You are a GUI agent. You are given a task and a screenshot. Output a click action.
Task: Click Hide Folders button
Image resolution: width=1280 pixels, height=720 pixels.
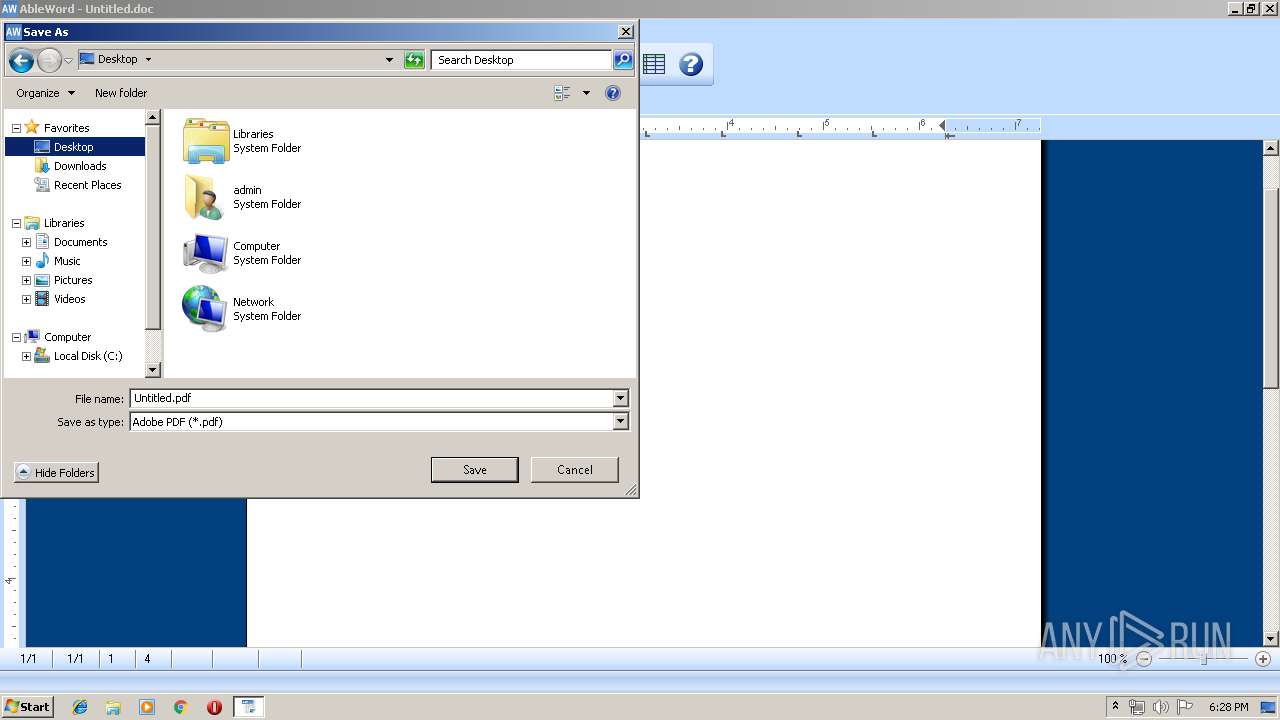click(57, 473)
